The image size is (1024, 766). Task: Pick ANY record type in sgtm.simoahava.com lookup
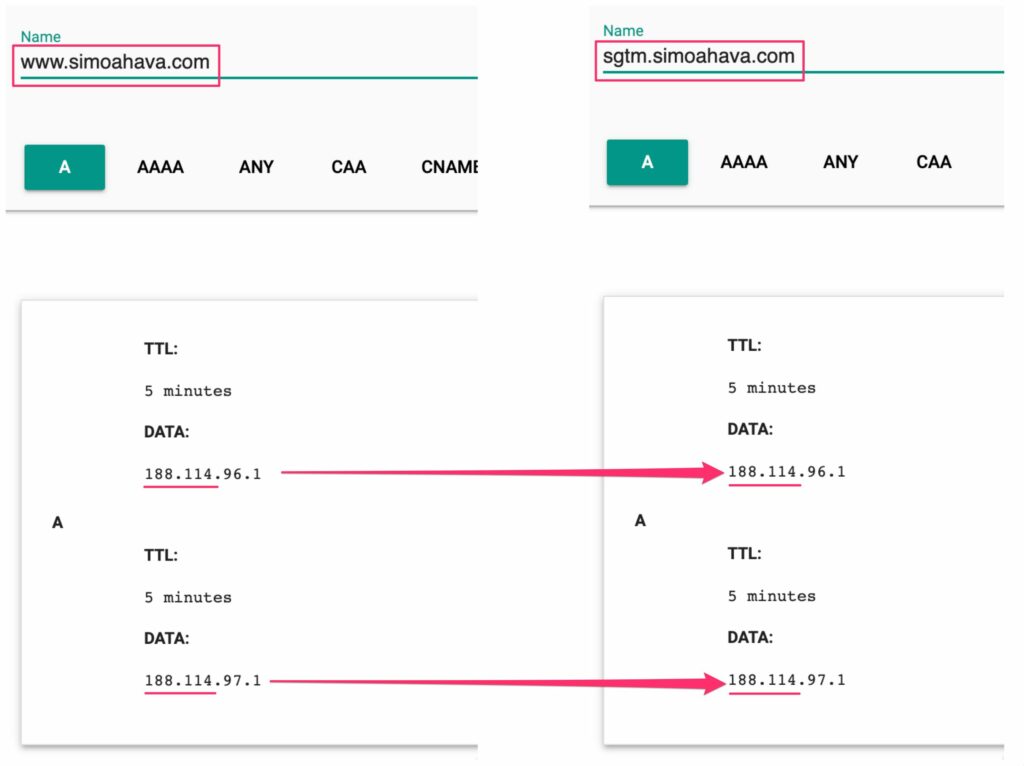(840, 162)
